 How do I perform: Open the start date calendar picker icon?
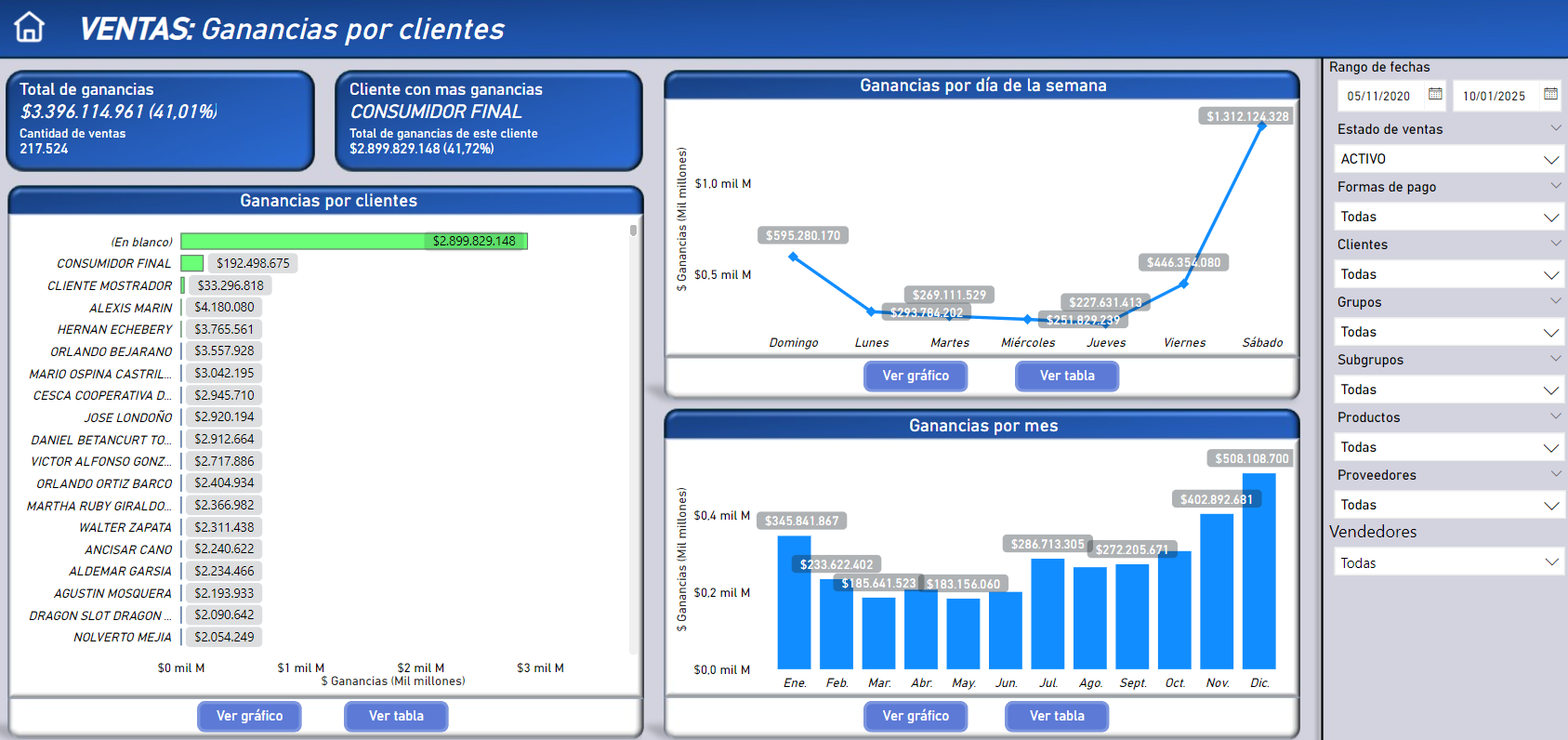(1435, 94)
